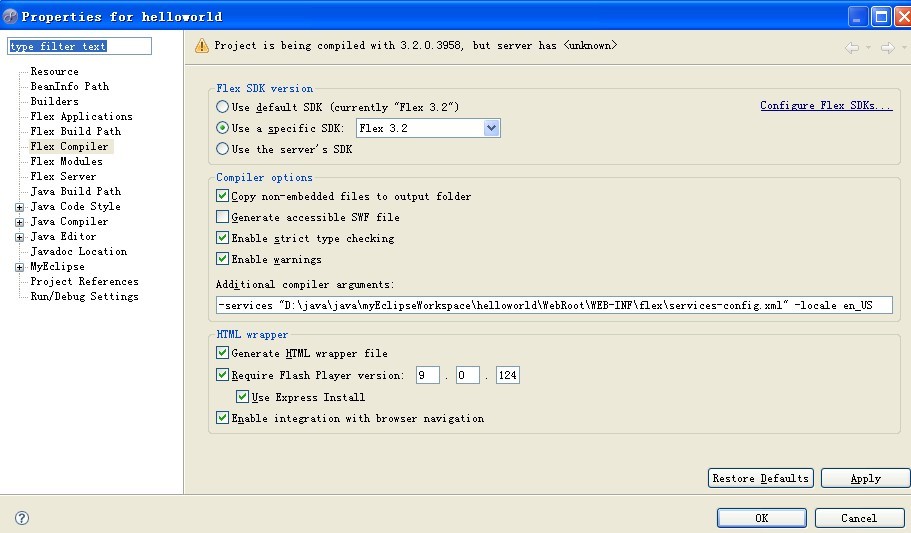Open the back history dropdown arrow

pyautogui.click(x=869, y=48)
